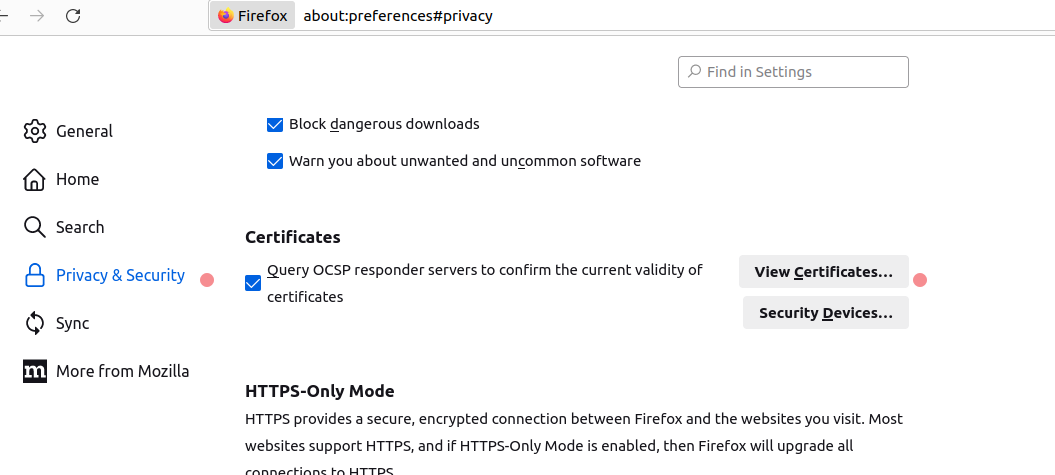This screenshot has height=475, width=1055.
Task: Click the Find in Settings search box
Action: 800,72
